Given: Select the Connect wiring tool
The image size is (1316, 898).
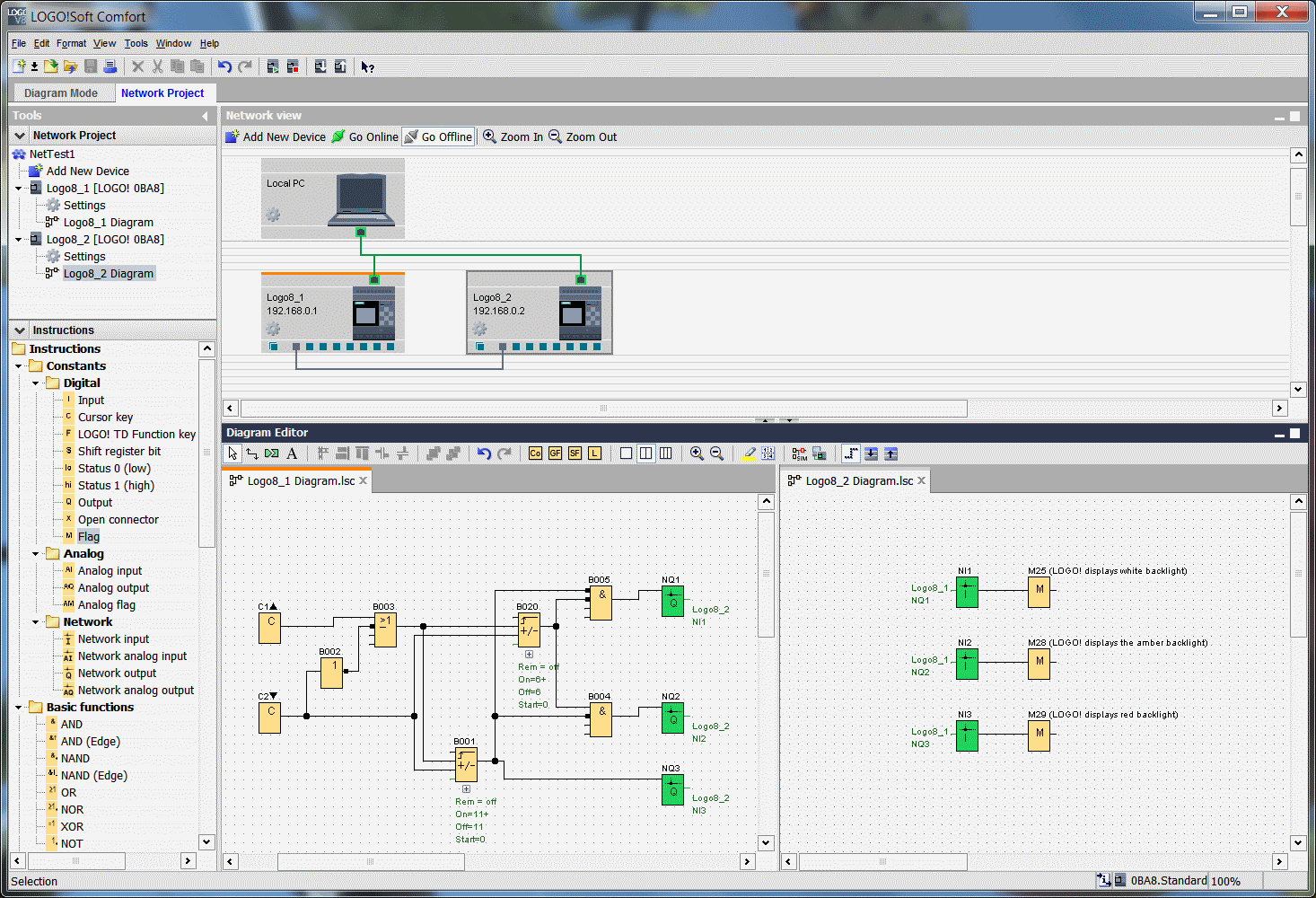Looking at the screenshot, I should (252, 453).
